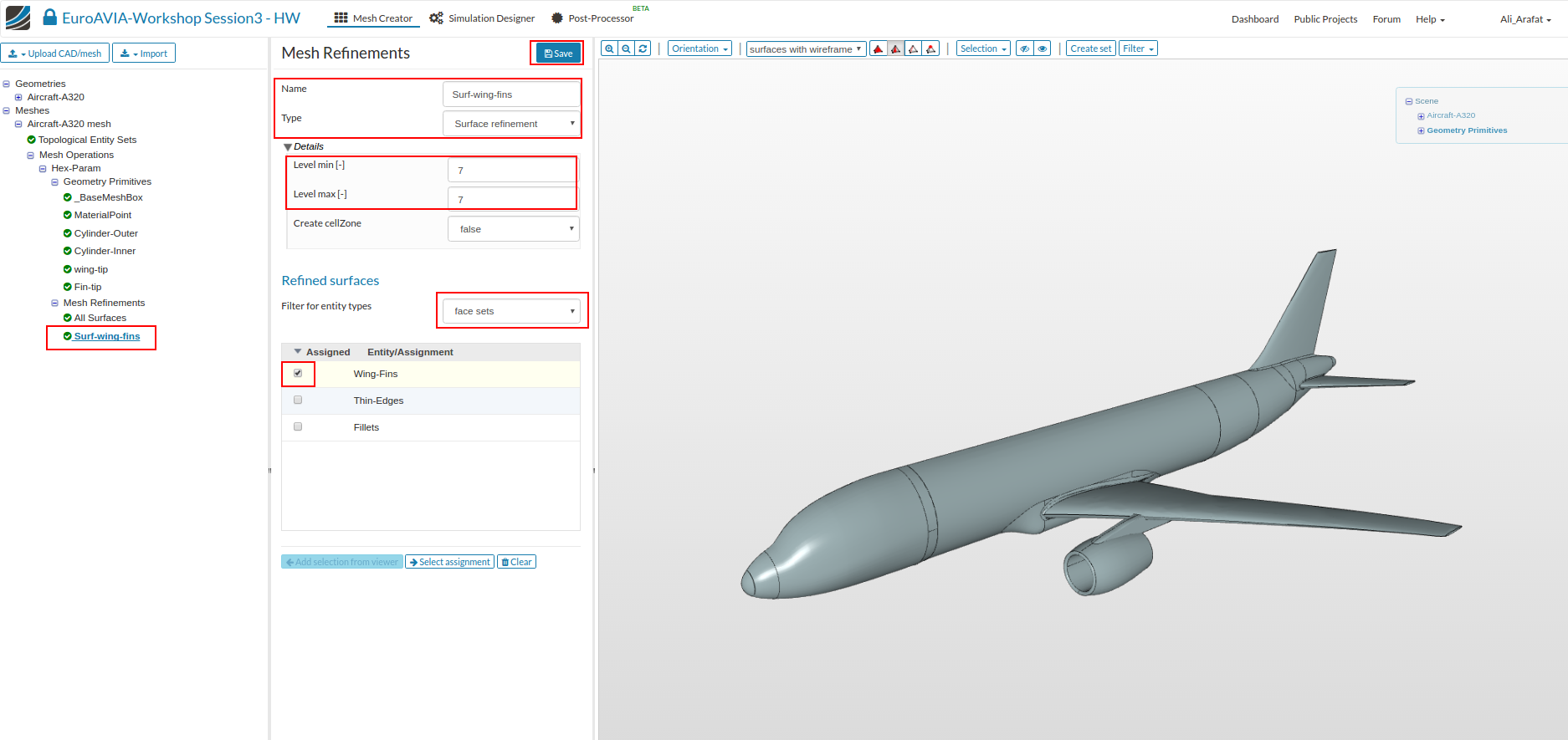Expand the Aircraft-A320 geometry node
The width and height of the screenshot is (1568, 740).
click(18, 97)
